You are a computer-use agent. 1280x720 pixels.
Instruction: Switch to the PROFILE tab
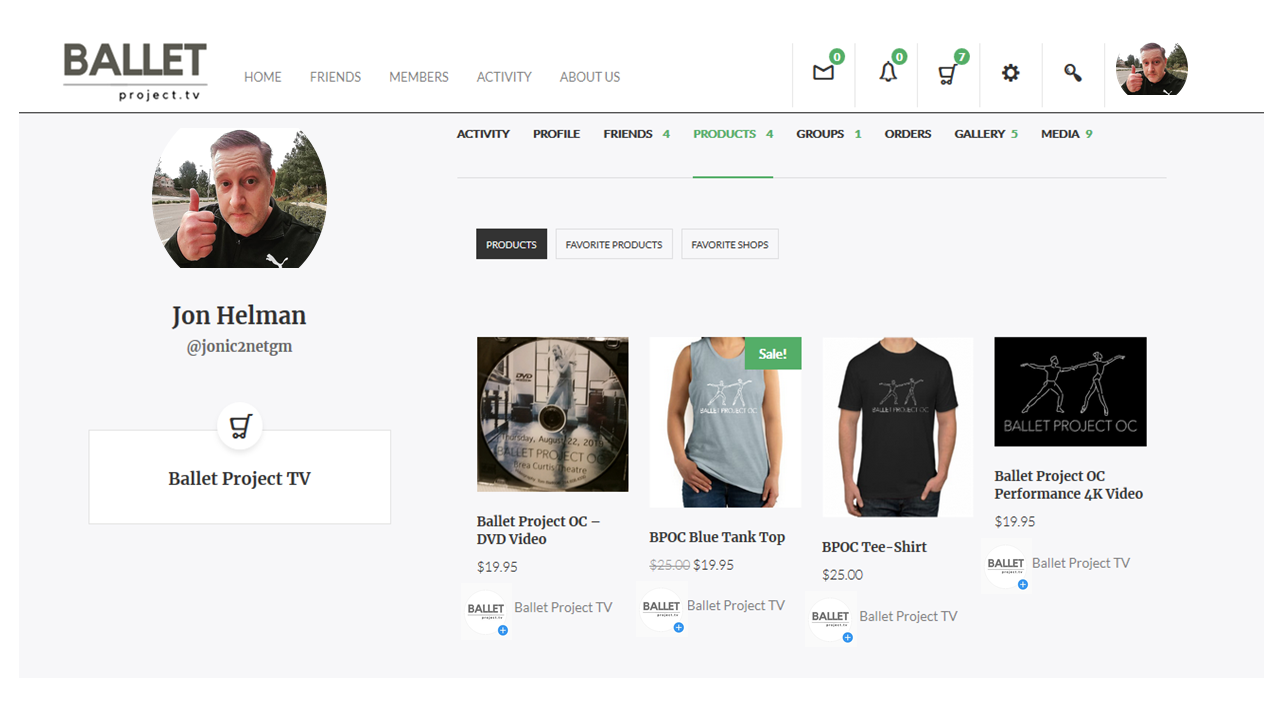556,134
